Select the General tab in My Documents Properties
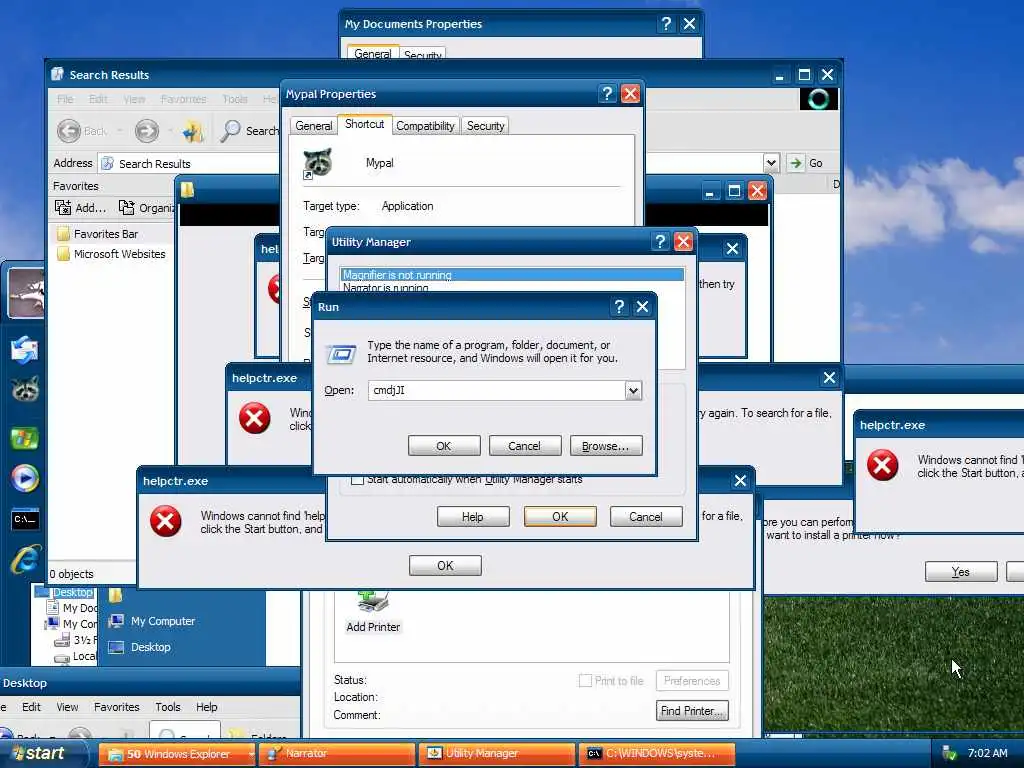Viewport: 1024px width, 768px height. click(x=372, y=54)
